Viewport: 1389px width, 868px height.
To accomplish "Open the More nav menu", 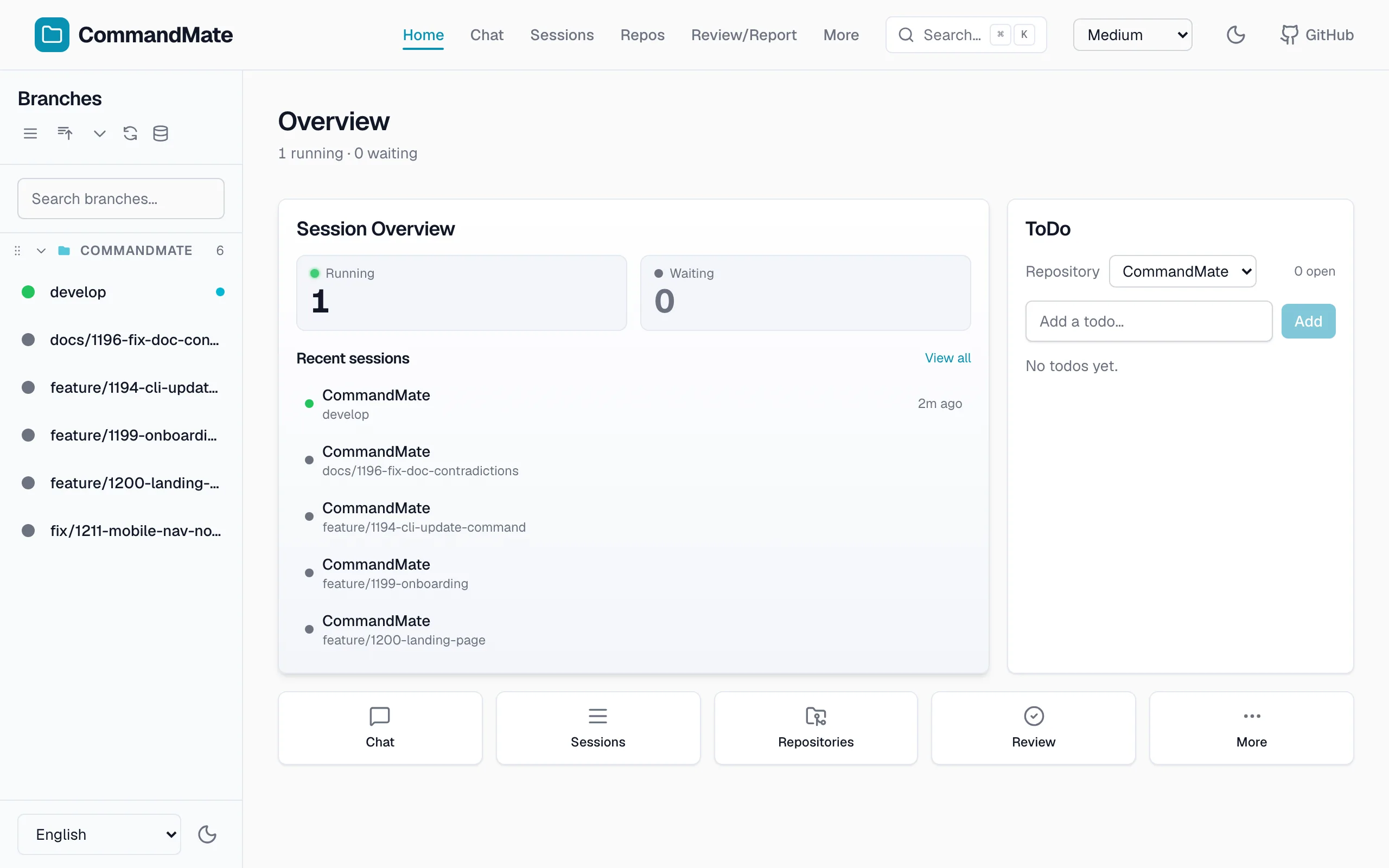I will coord(841,35).
